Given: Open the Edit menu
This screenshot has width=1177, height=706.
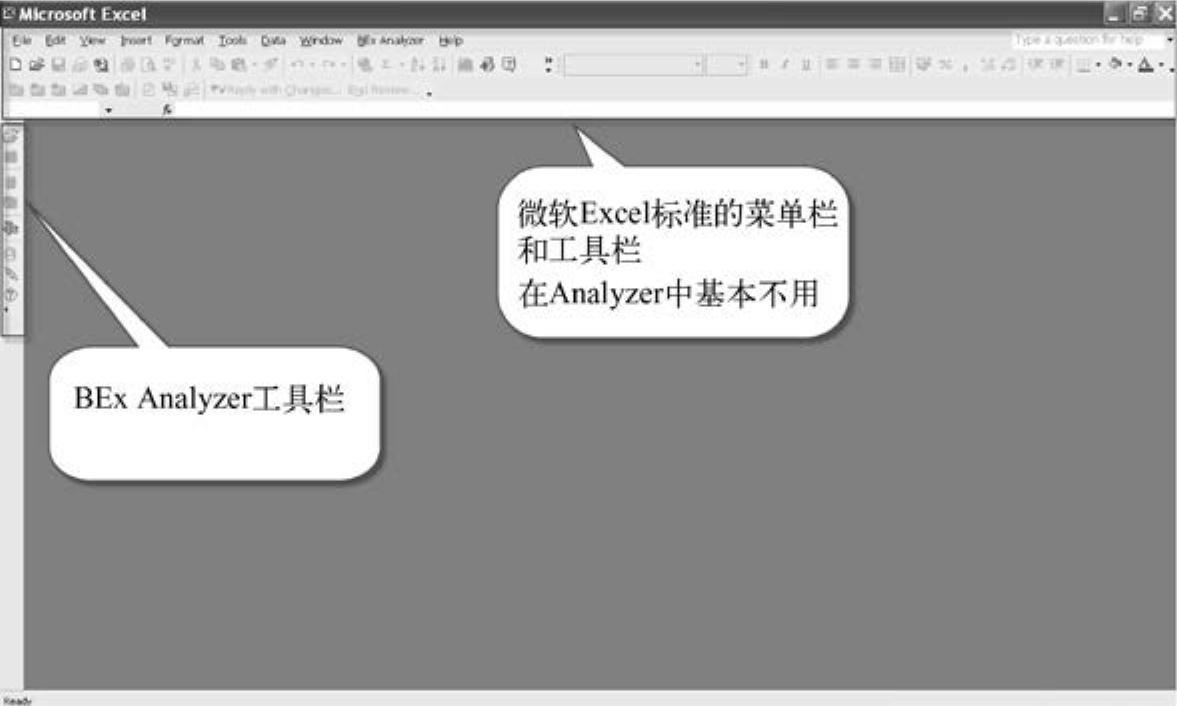Looking at the screenshot, I should [56, 41].
